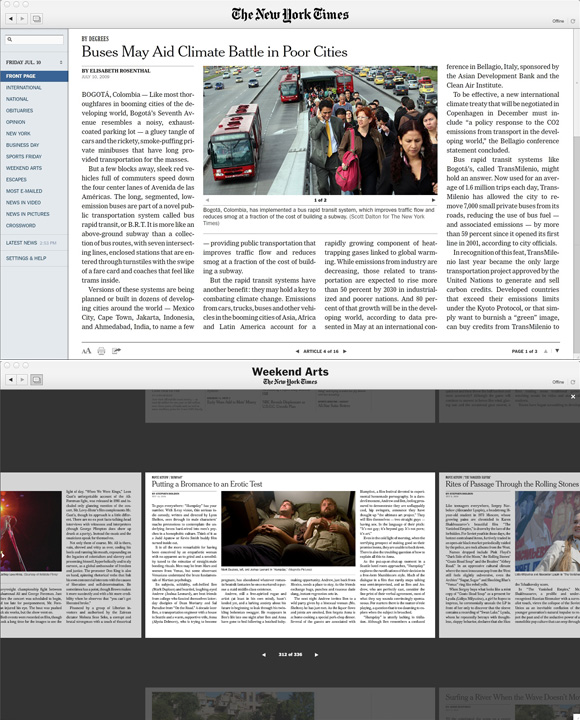580x720 pixels.
Task: Click the bus photo in the article
Action: [320, 130]
